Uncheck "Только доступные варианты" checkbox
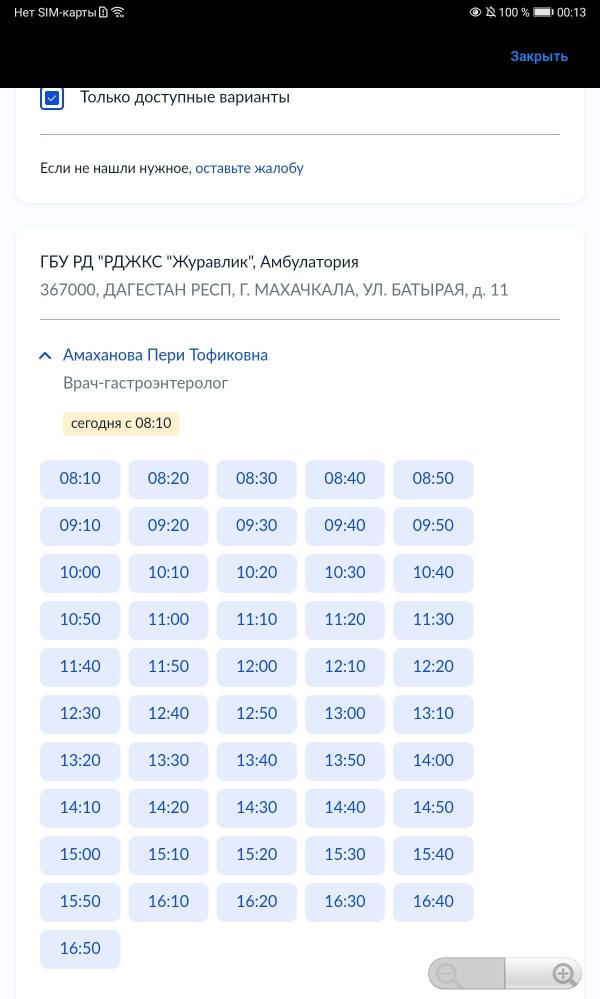Screen dimensions: 600x999 click(52, 98)
